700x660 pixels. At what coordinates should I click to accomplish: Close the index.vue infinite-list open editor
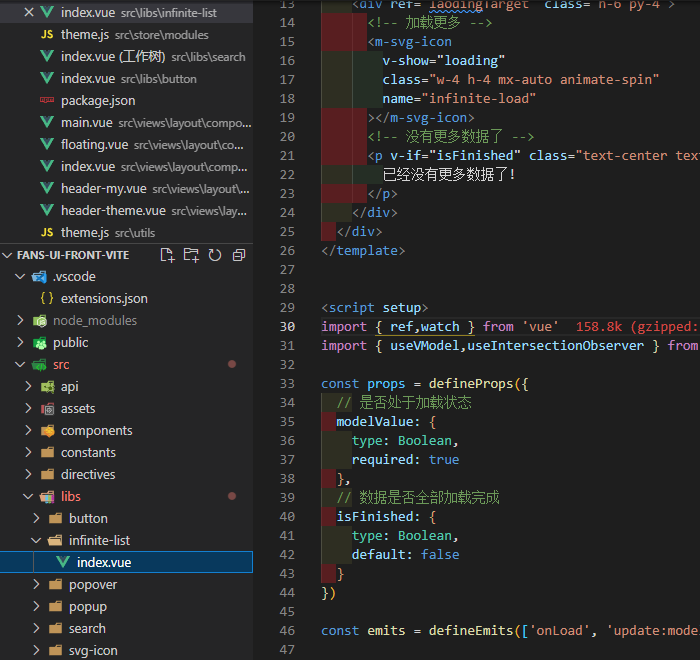[x=28, y=13]
